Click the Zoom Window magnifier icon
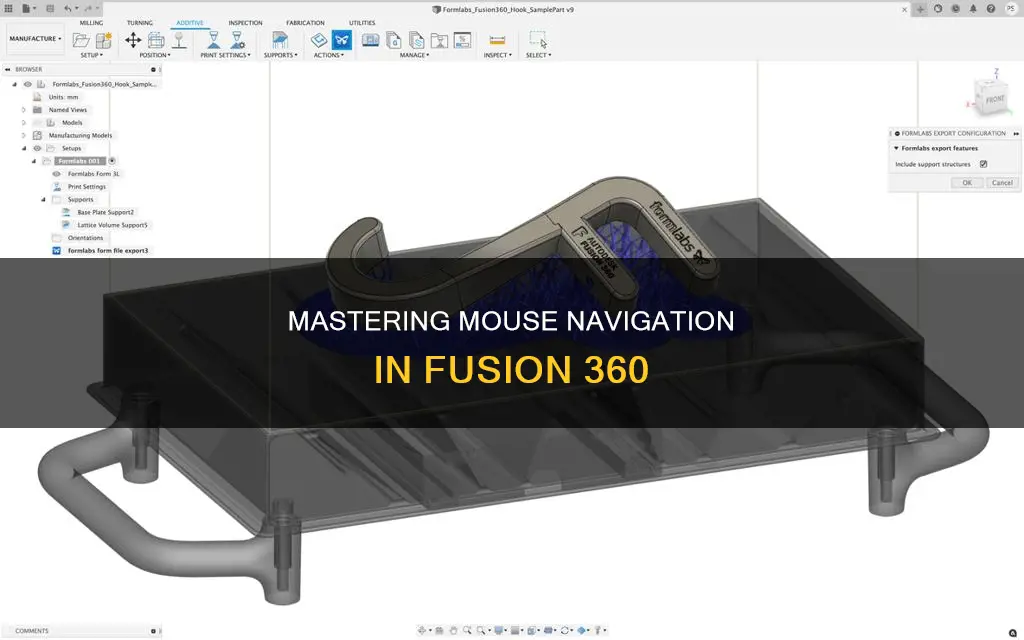Image resolution: width=1024 pixels, height=640 pixels. [x=481, y=630]
